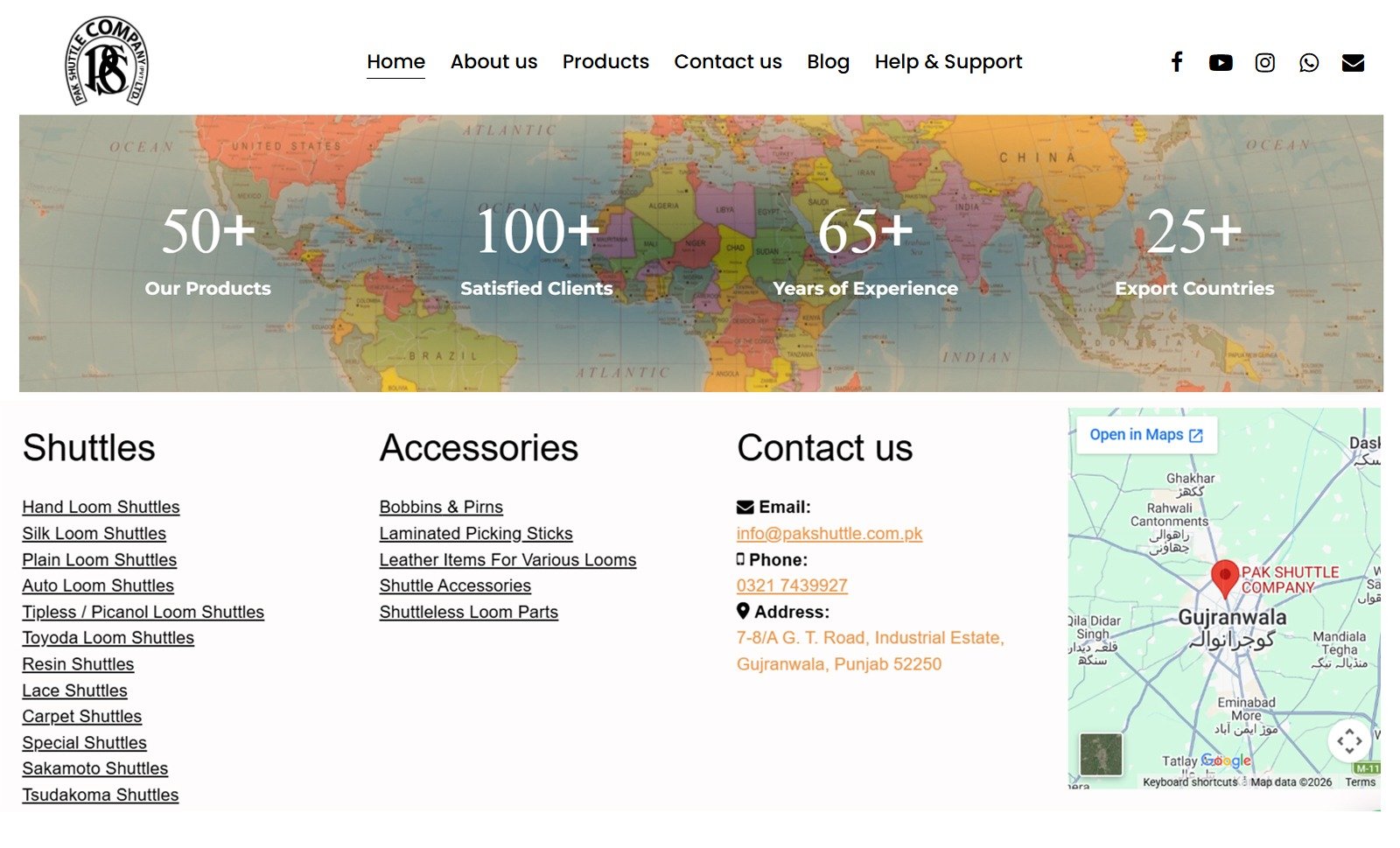The height and width of the screenshot is (848, 1400).
Task: Navigate to Contact us in navbar
Action: pyautogui.click(x=728, y=62)
